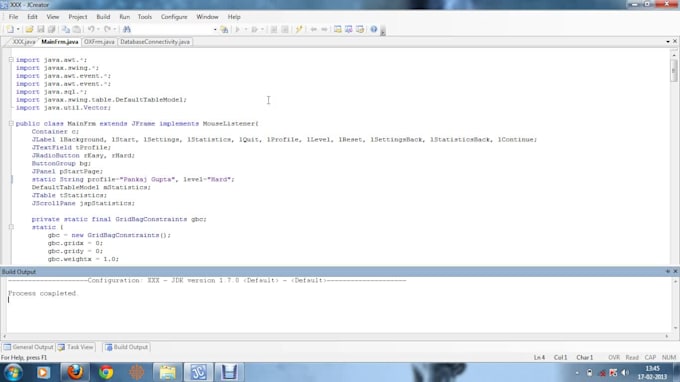Click the Paste toolbar icon
The width and height of the screenshot is (680, 382).
(76, 29)
